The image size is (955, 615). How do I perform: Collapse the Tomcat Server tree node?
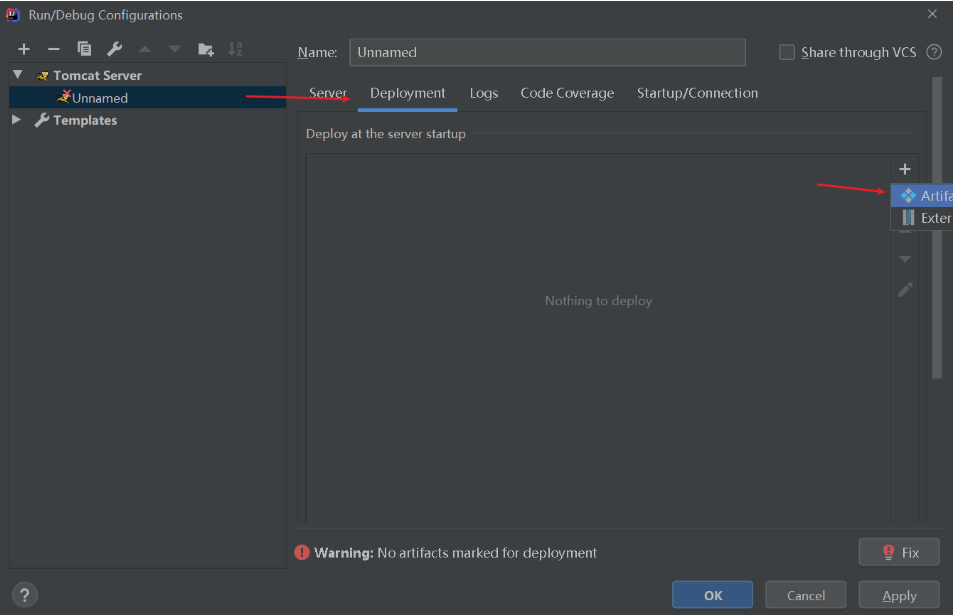tap(18, 75)
